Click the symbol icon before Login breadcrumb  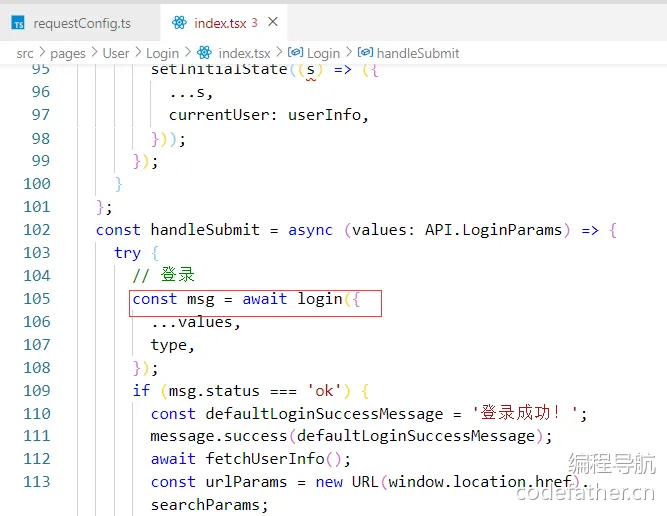coord(295,52)
